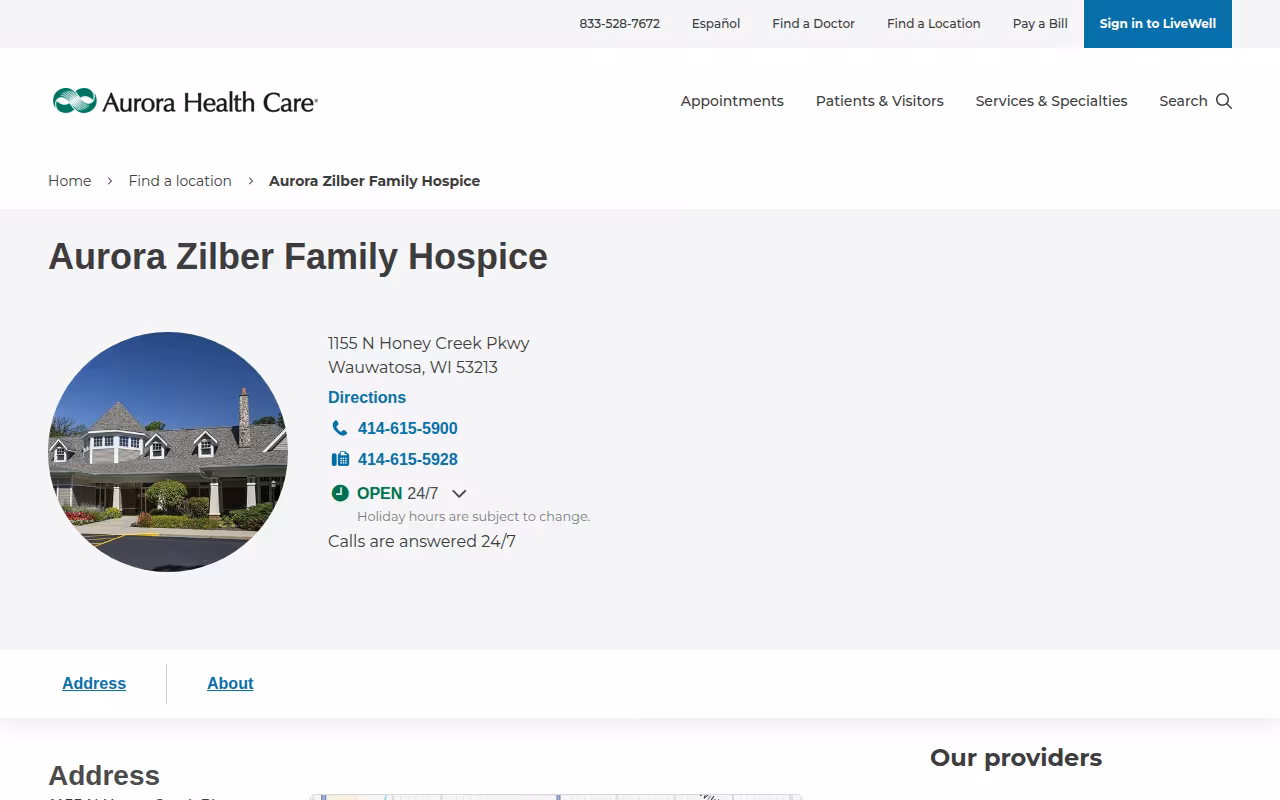
Task: Click the phone handset icon
Action: click(340, 428)
